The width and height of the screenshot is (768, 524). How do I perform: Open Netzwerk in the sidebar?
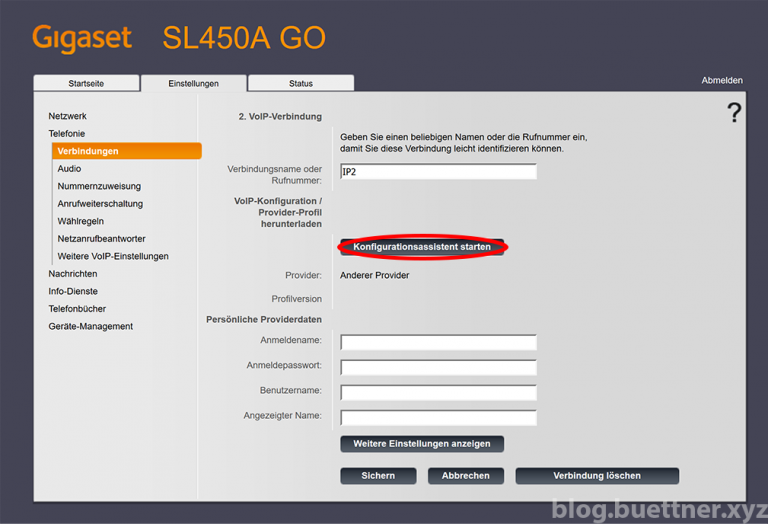[x=67, y=116]
